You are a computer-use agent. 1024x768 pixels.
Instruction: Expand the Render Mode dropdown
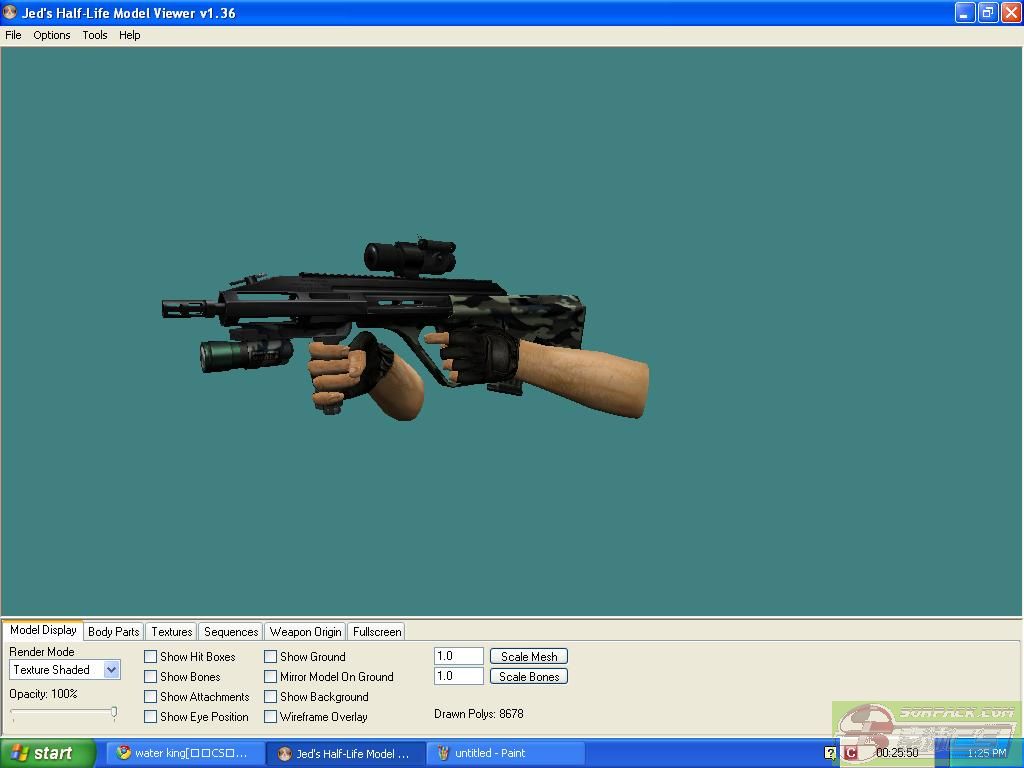(x=111, y=670)
